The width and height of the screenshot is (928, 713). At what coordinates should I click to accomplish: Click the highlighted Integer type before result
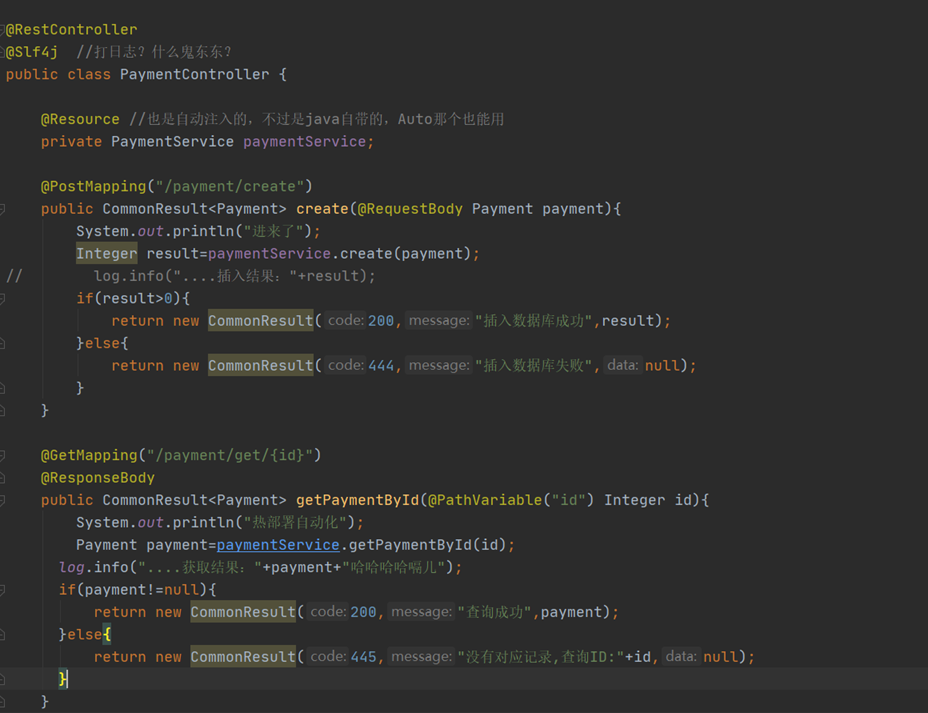click(x=107, y=254)
